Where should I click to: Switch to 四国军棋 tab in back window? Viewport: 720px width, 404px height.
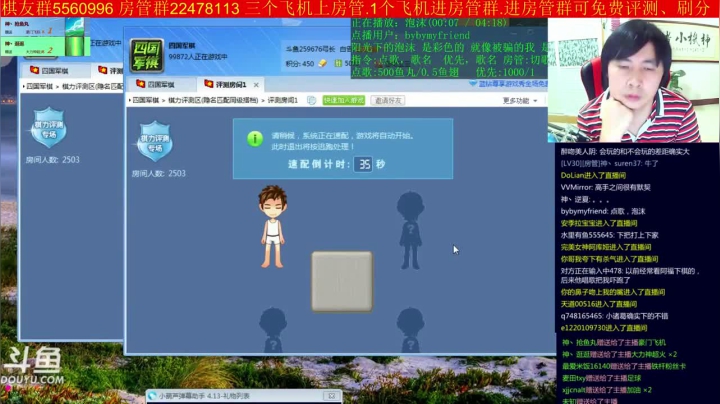54,71
